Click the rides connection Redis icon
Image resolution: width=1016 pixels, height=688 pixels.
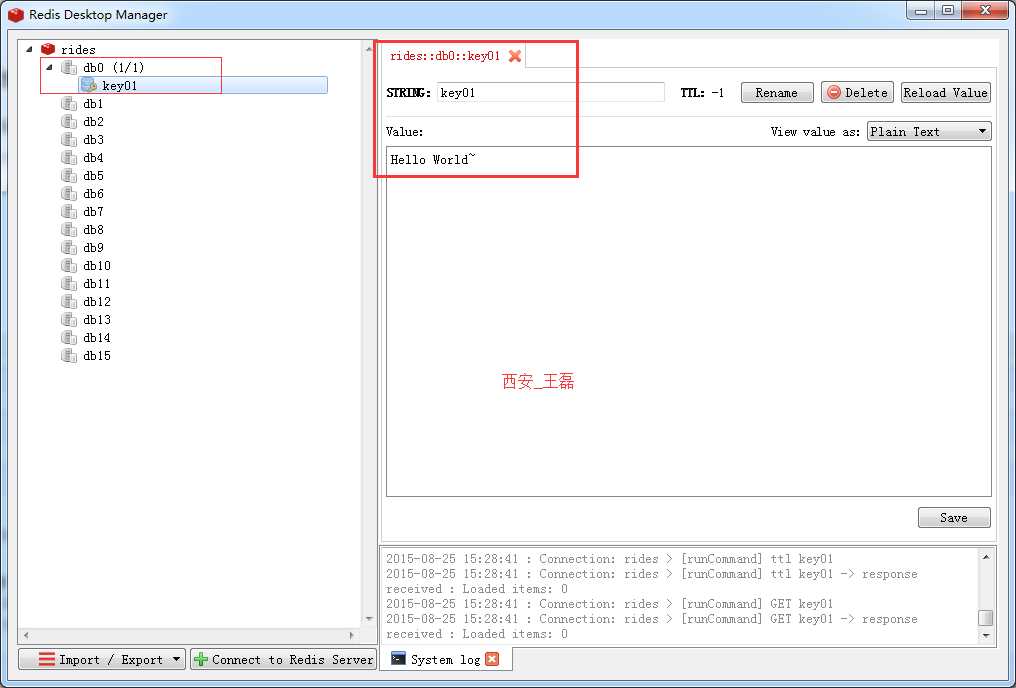48,49
